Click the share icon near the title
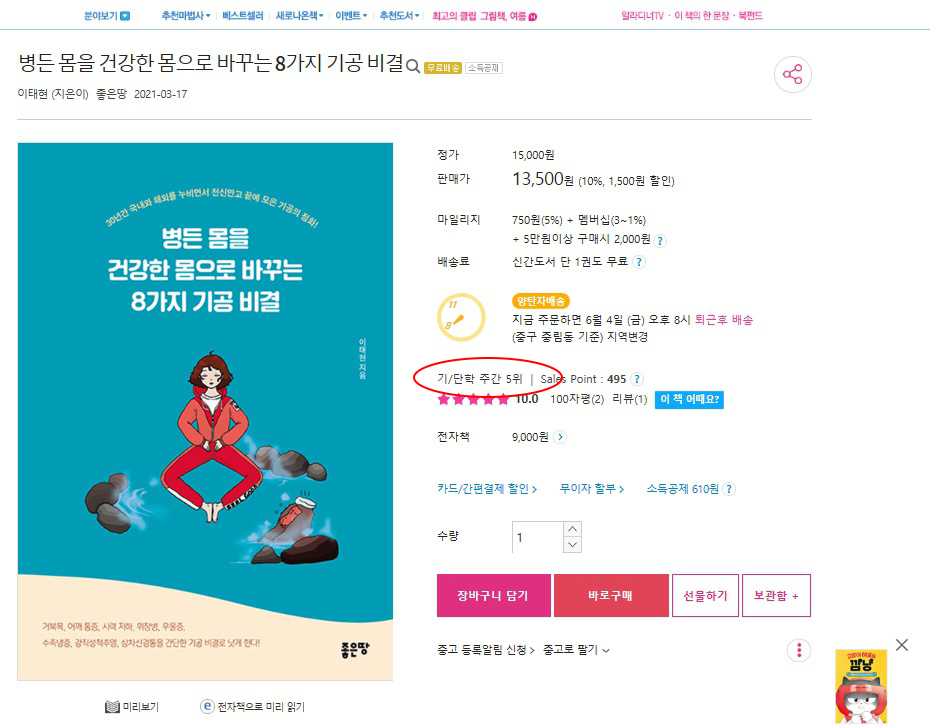Image resolution: width=930 pixels, height=726 pixels. pyautogui.click(x=792, y=75)
